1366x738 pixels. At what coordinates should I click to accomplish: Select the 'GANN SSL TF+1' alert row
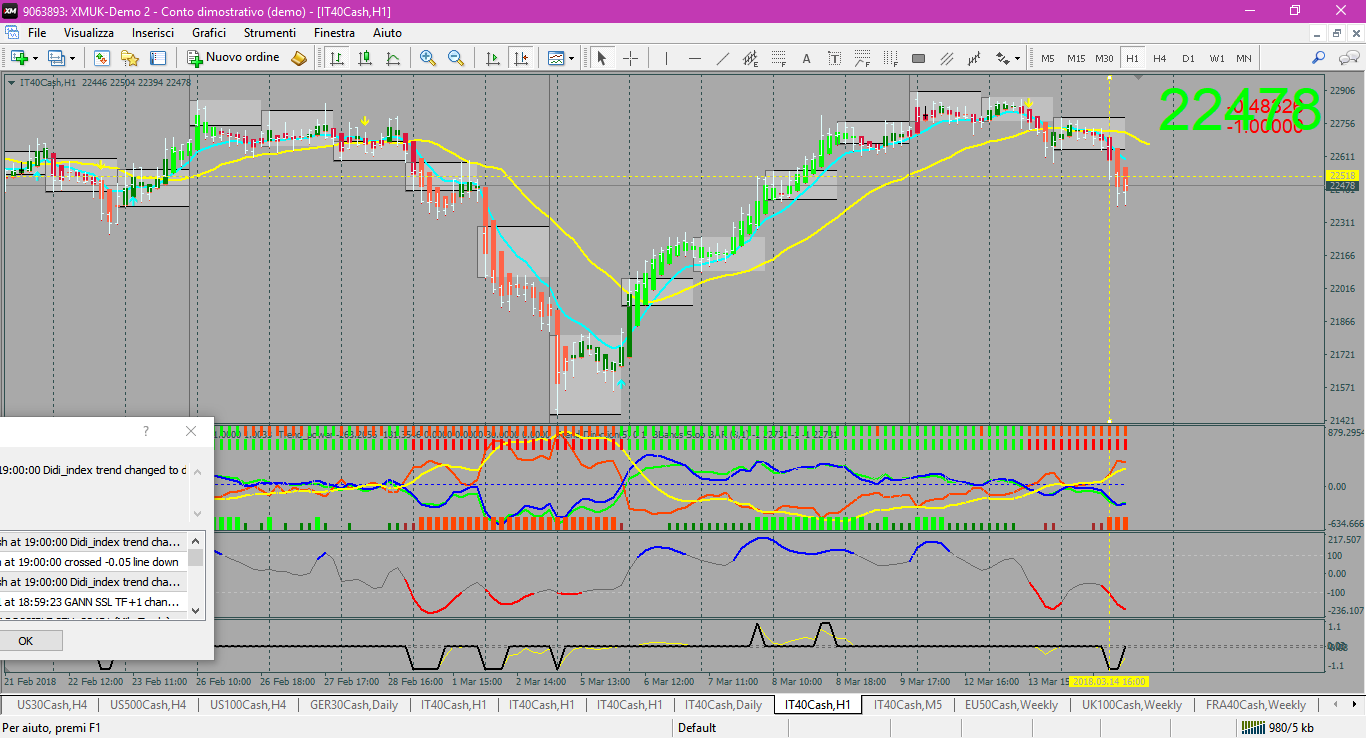pyautogui.click(x=94, y=602)
